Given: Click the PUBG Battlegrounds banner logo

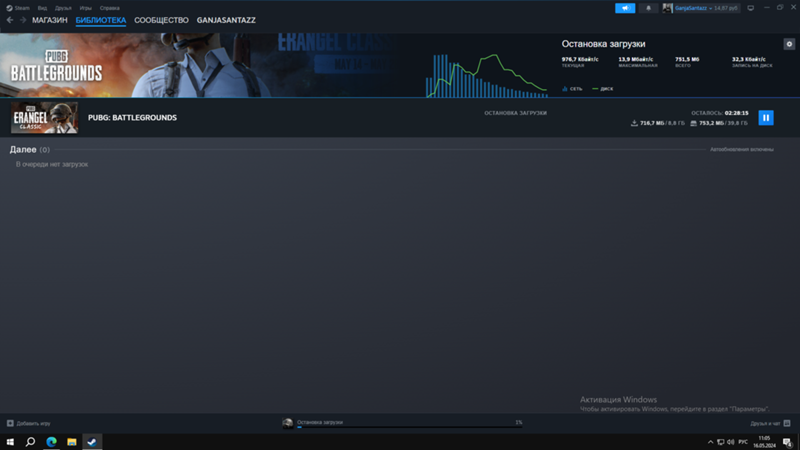Looking at the screenshot, I should (x=56, y=66).
